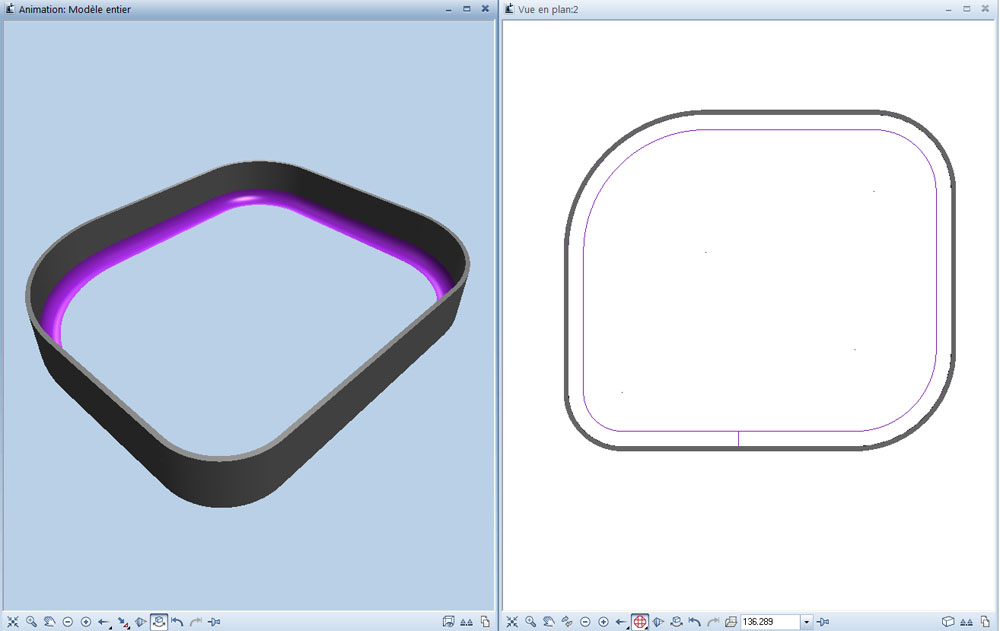Select the cube display mode icon in Vue en plan
1000x631 pixels.
(x=948, y=621)
